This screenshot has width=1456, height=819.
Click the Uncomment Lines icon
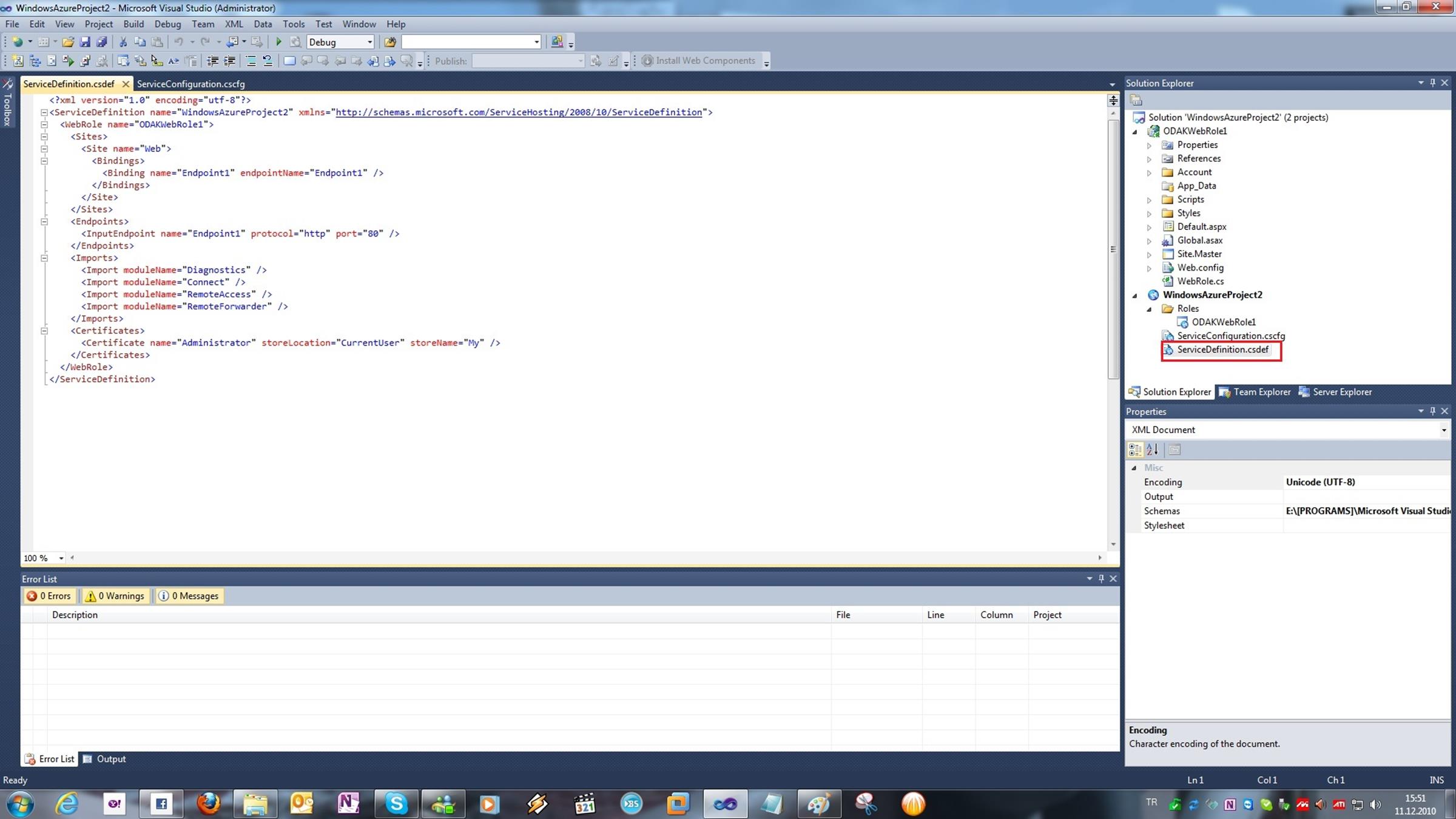(268, 61)
